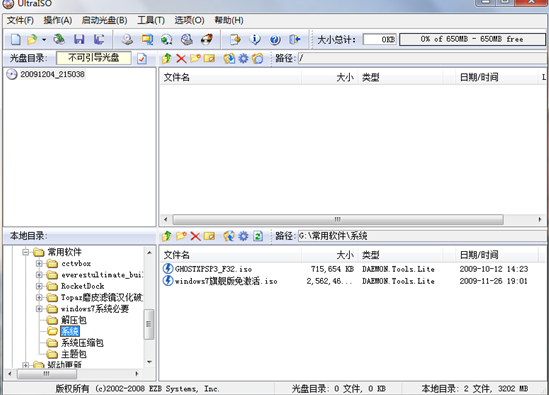Open the 文件(F) menu
549x395 pixels.
pos(20,20)
